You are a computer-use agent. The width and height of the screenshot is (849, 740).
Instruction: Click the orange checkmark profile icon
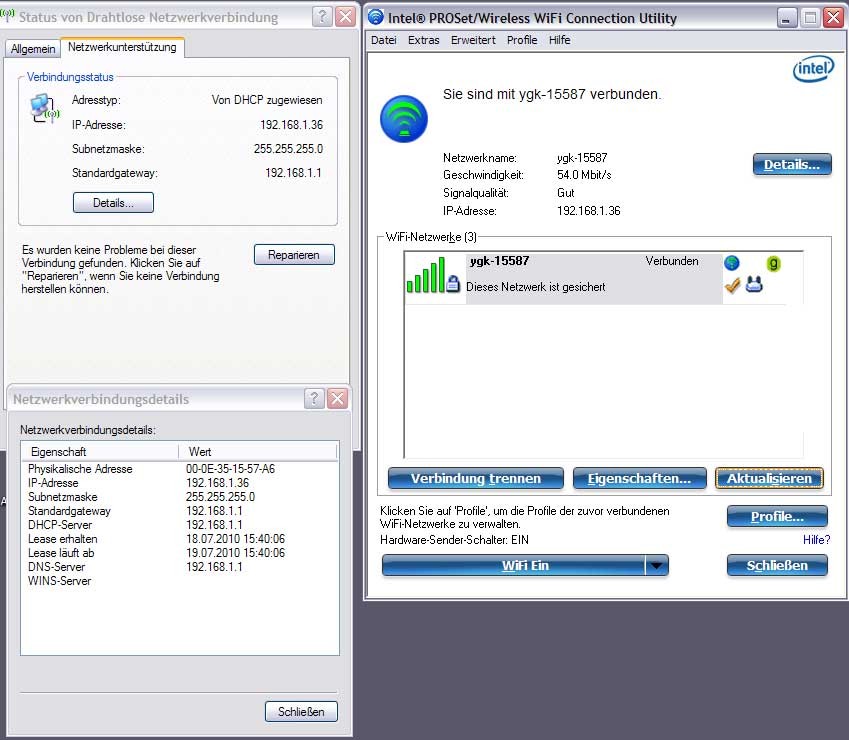point(732,286)
